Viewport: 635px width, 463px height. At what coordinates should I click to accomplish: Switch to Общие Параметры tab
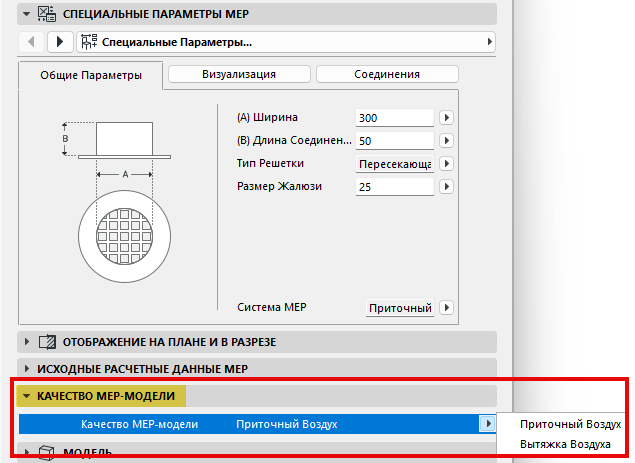pos(91,75)
